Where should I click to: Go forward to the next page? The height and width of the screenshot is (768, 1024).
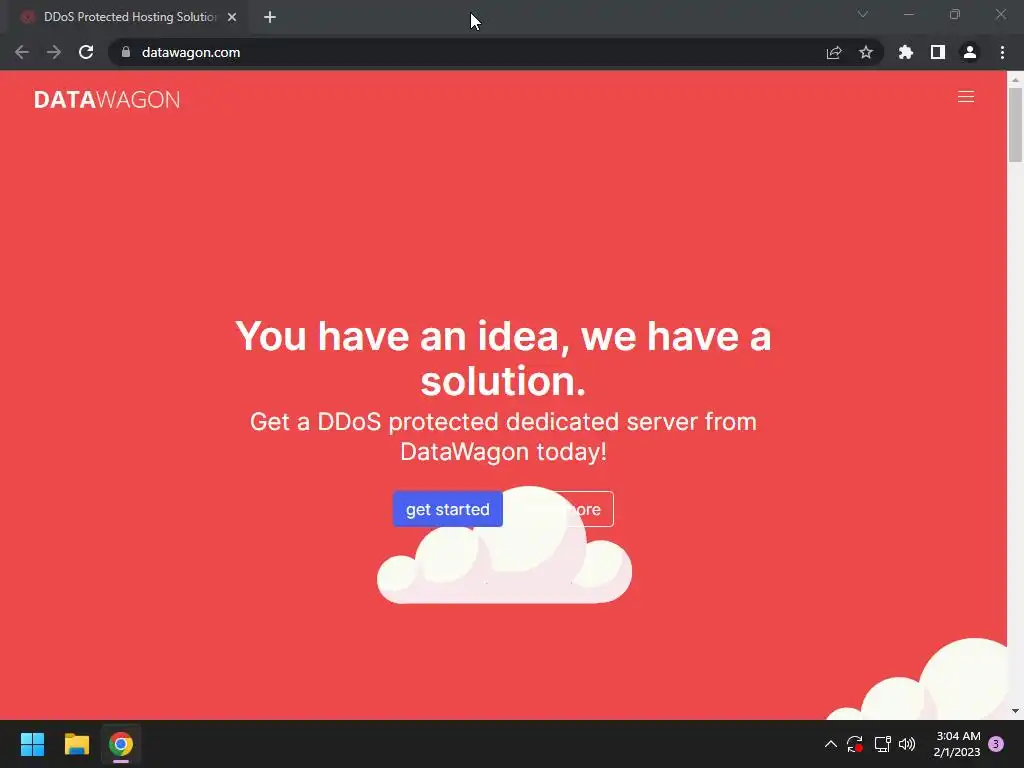click(54, 52)
